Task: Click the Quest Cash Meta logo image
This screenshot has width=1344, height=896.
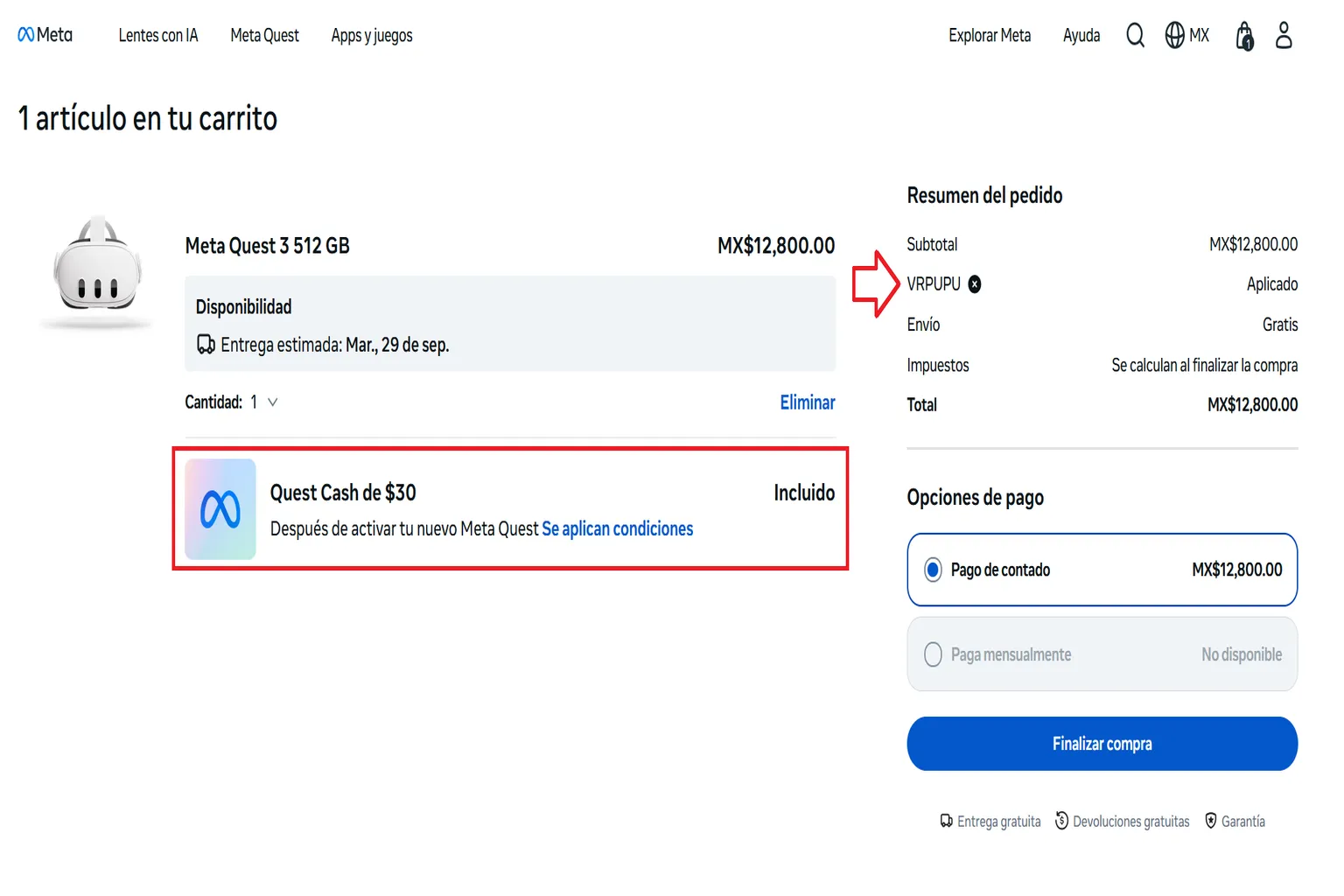Action: (220, 509)
